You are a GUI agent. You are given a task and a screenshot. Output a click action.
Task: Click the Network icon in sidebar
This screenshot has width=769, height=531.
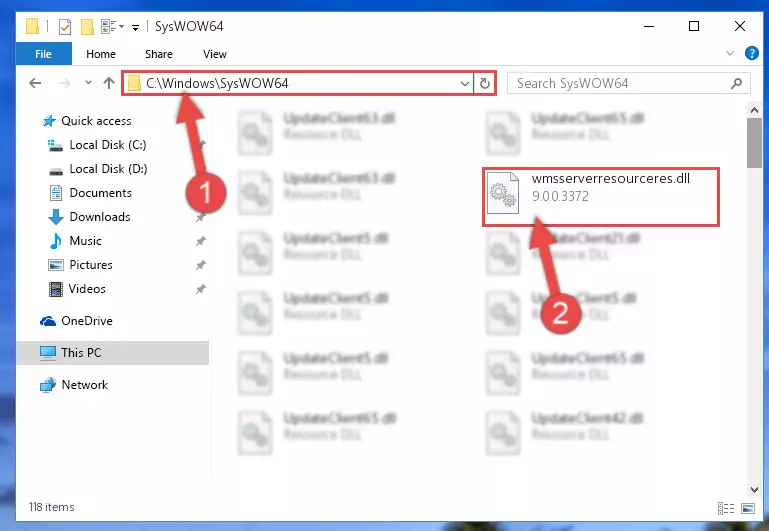pos(48,385)
